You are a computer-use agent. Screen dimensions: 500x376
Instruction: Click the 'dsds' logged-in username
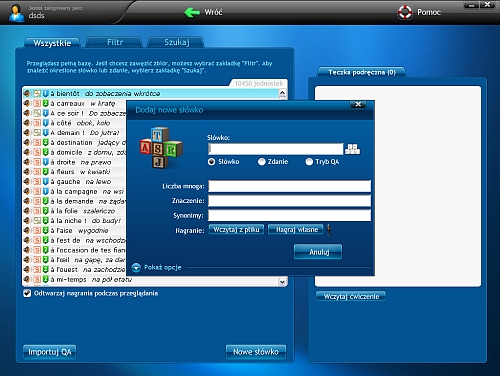click(36, 15)
